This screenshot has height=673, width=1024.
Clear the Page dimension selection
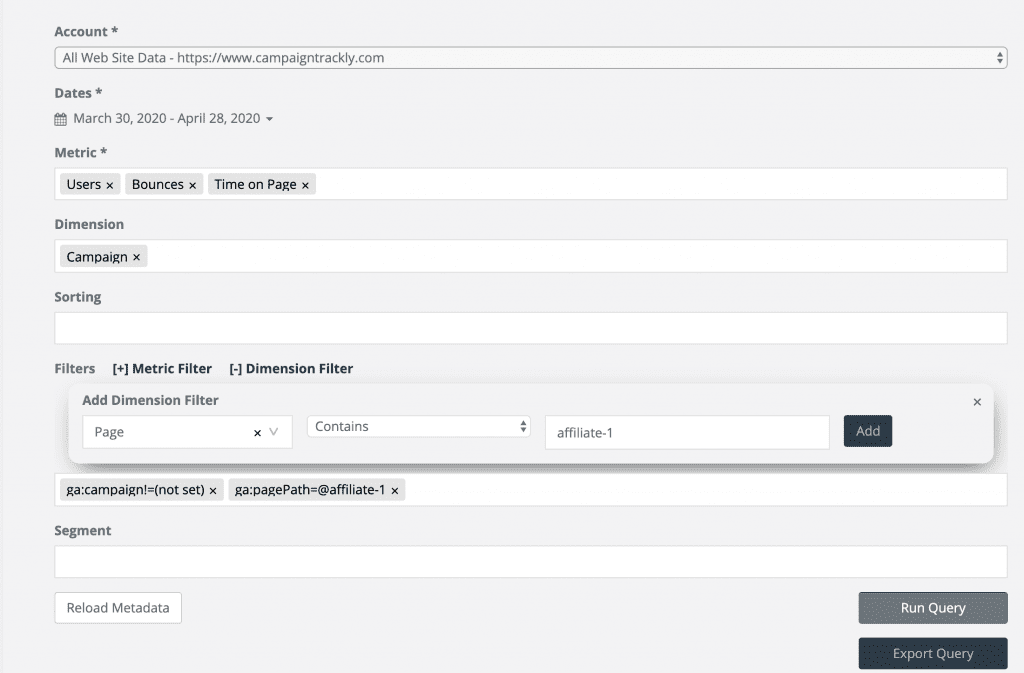pos(257,433)
